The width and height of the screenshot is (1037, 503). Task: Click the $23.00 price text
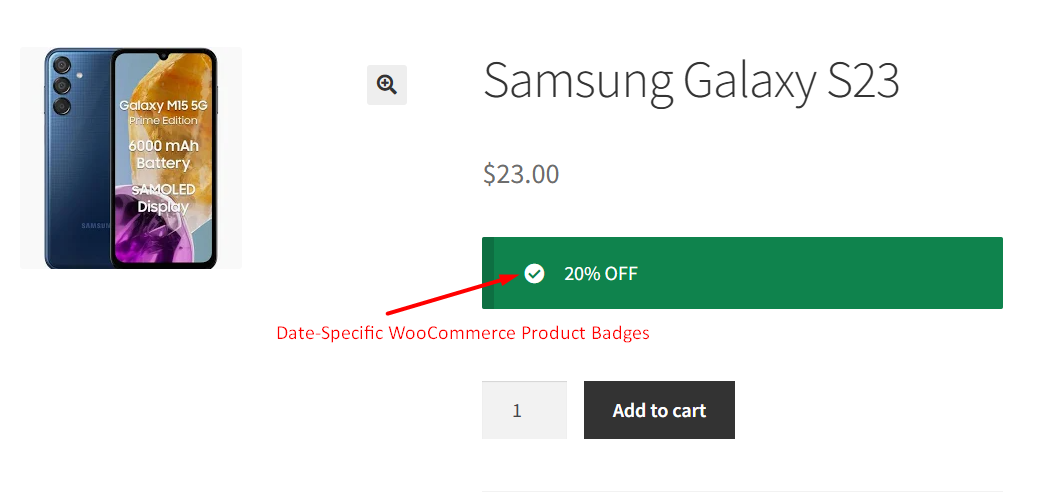(x=521, y=174)
